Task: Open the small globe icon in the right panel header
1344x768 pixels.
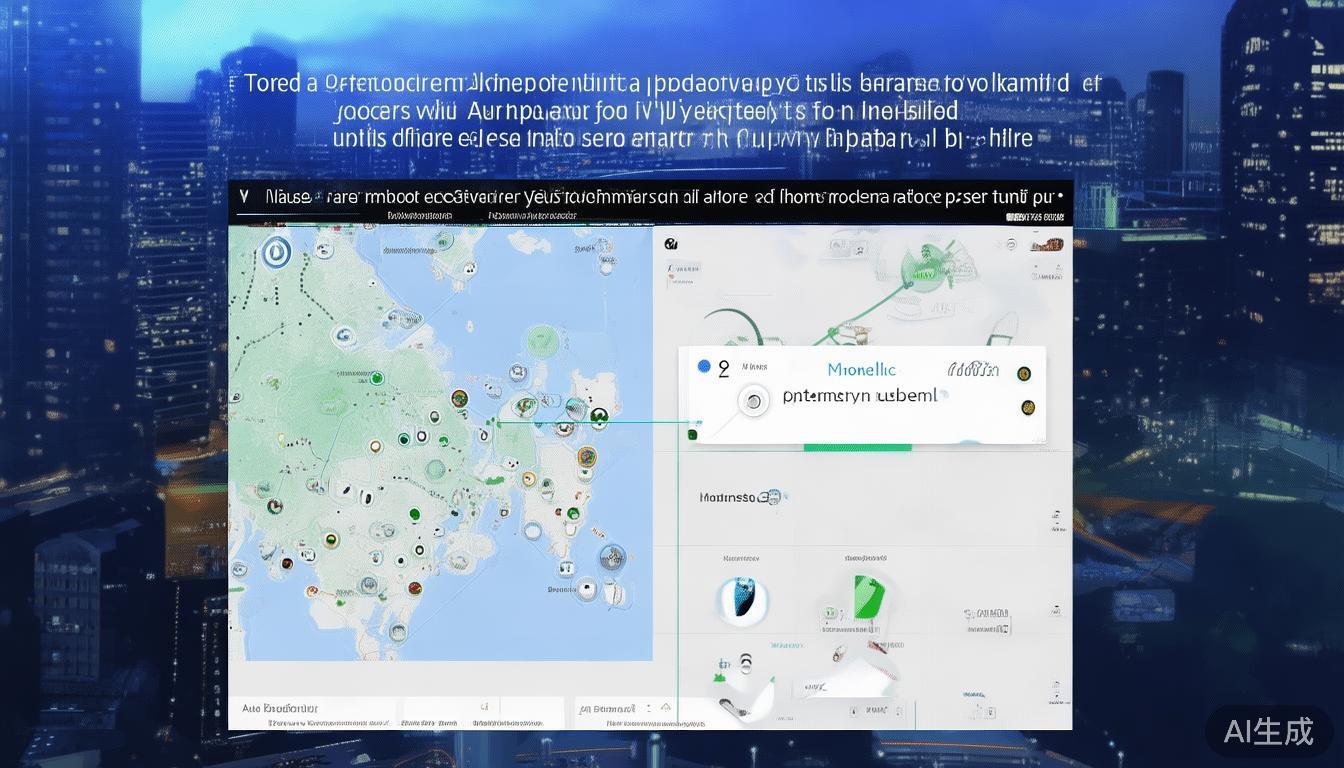Action: click(672, 243)
